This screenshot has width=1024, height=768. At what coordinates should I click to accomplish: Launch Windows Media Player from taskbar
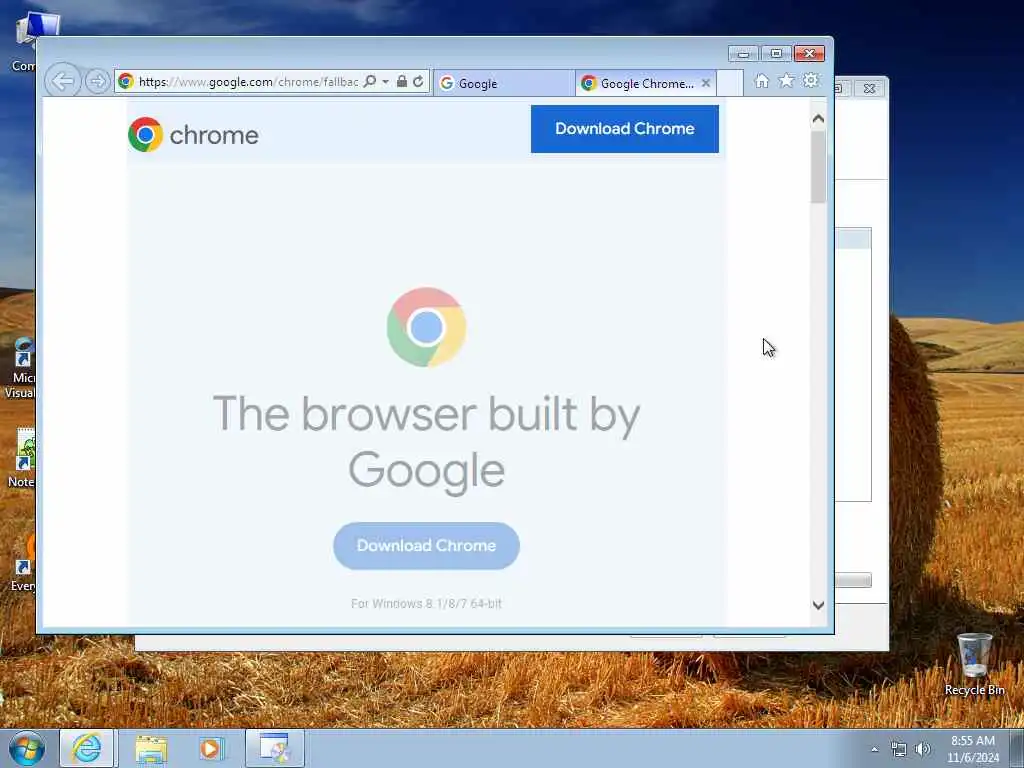[211, 748]
